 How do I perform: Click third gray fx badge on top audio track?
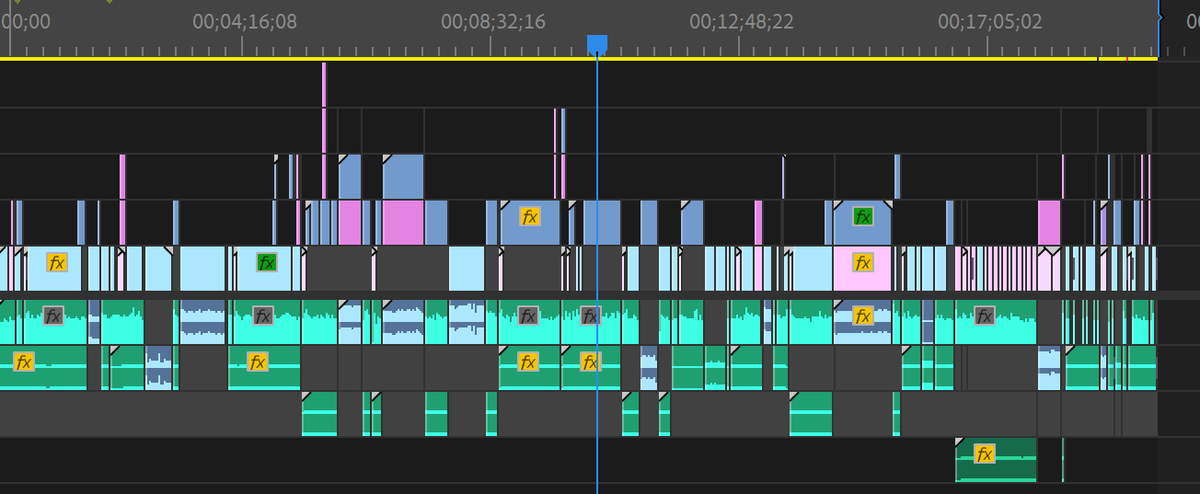[x=528, y=316]
